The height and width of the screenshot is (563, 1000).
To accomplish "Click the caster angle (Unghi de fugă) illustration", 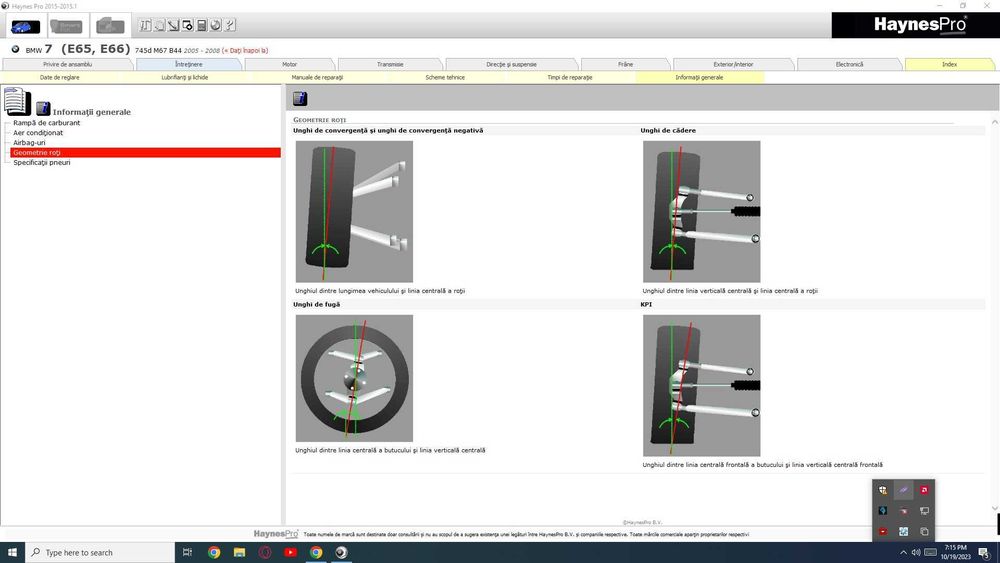I will tap(354, 378).
